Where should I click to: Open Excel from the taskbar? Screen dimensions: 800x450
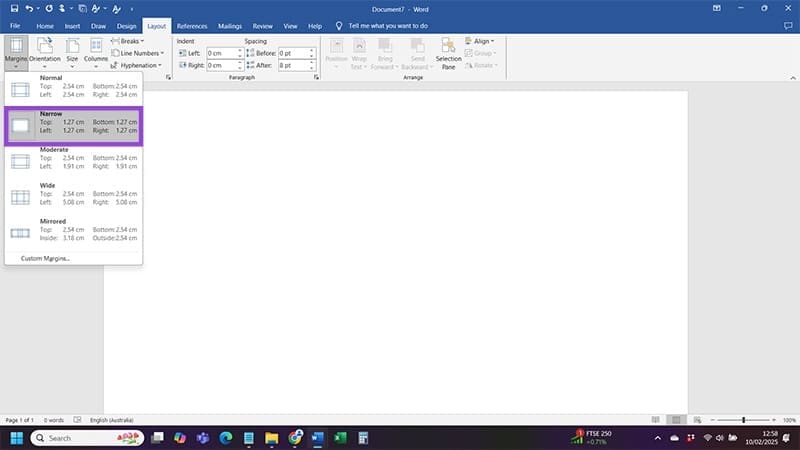click(x=341, y=438)
